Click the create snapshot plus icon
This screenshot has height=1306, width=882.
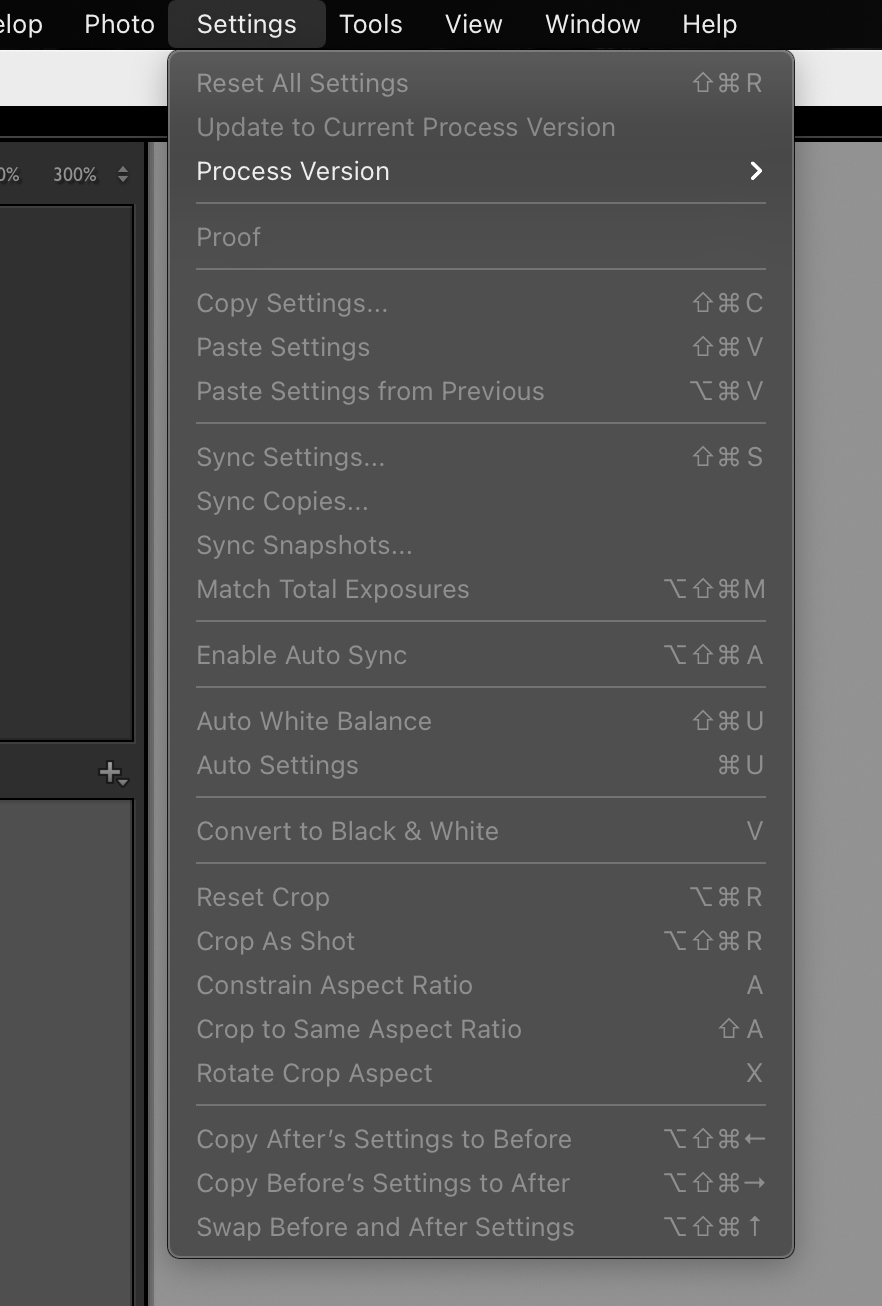106,771
